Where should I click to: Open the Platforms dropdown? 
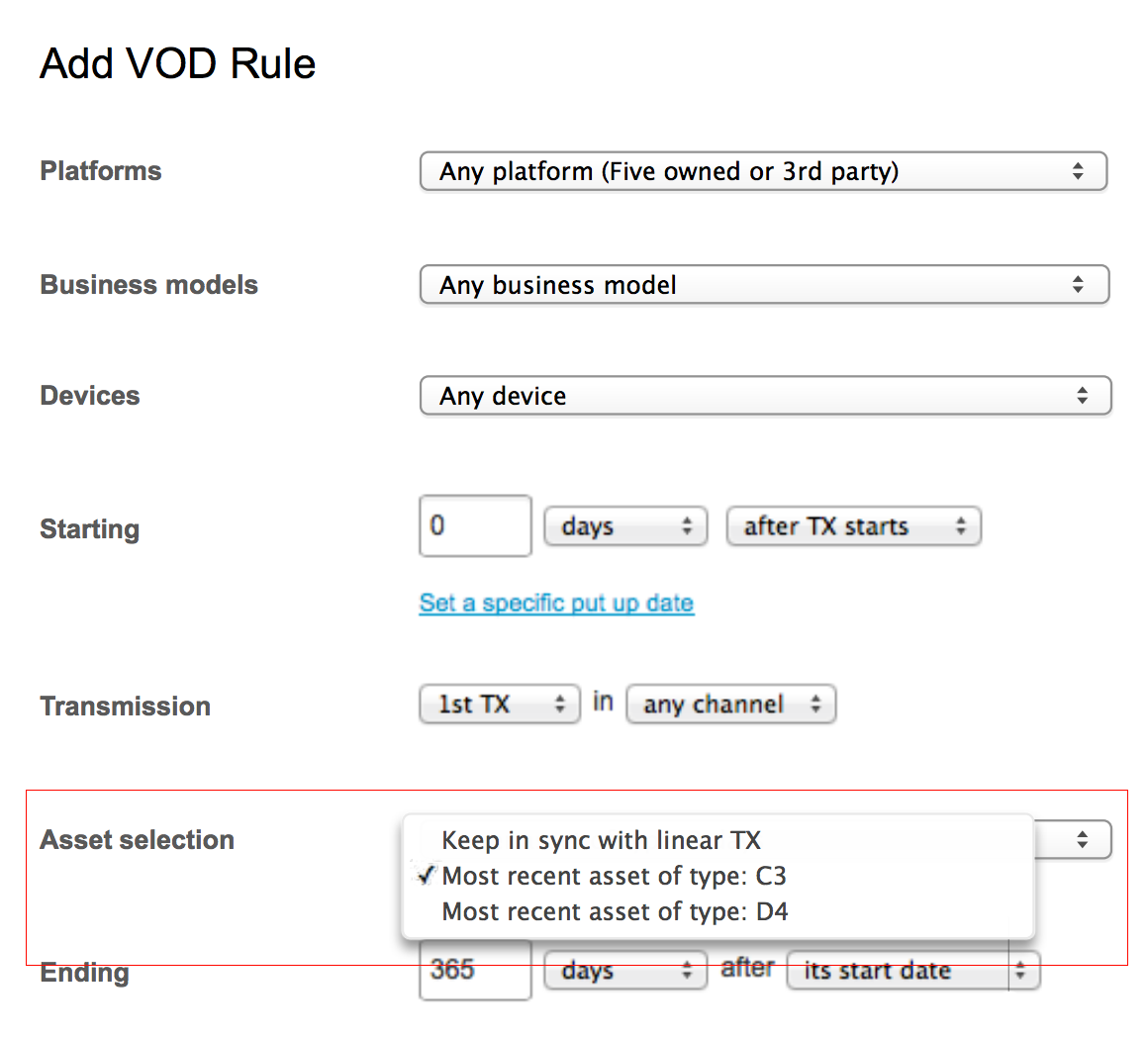coord(762,171)
